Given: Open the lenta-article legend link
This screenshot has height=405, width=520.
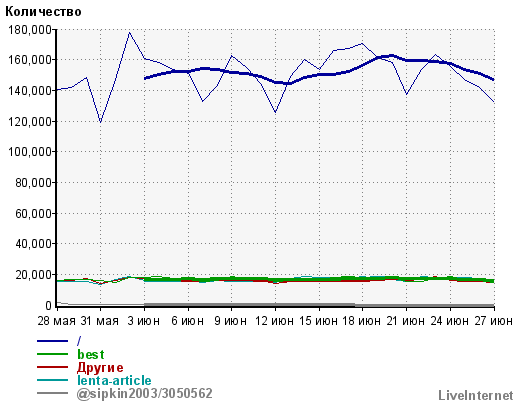Looking at the screenshot, I should pyautogui.click(x=114, y=380).
